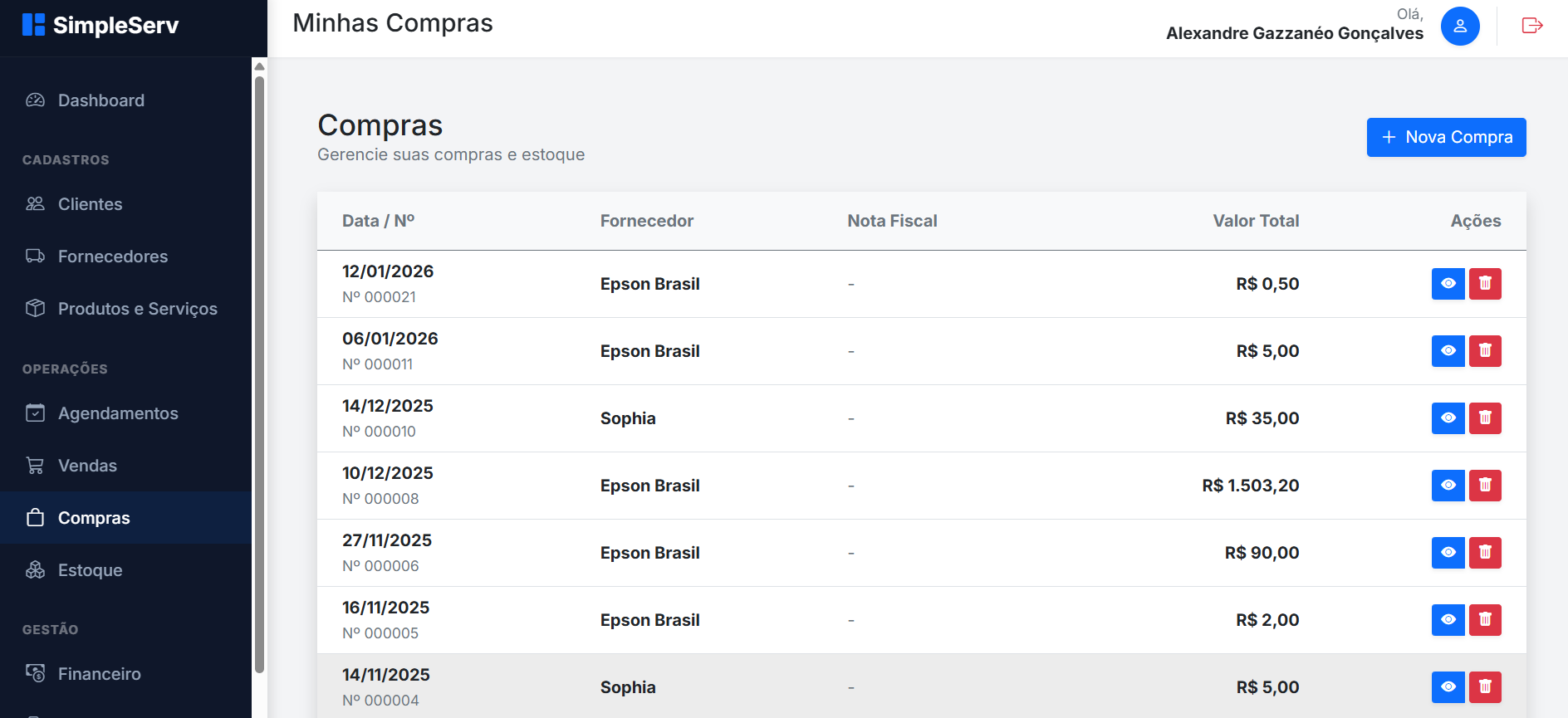
Task: View details of purchase Nº 000021
Action: 1448,284
